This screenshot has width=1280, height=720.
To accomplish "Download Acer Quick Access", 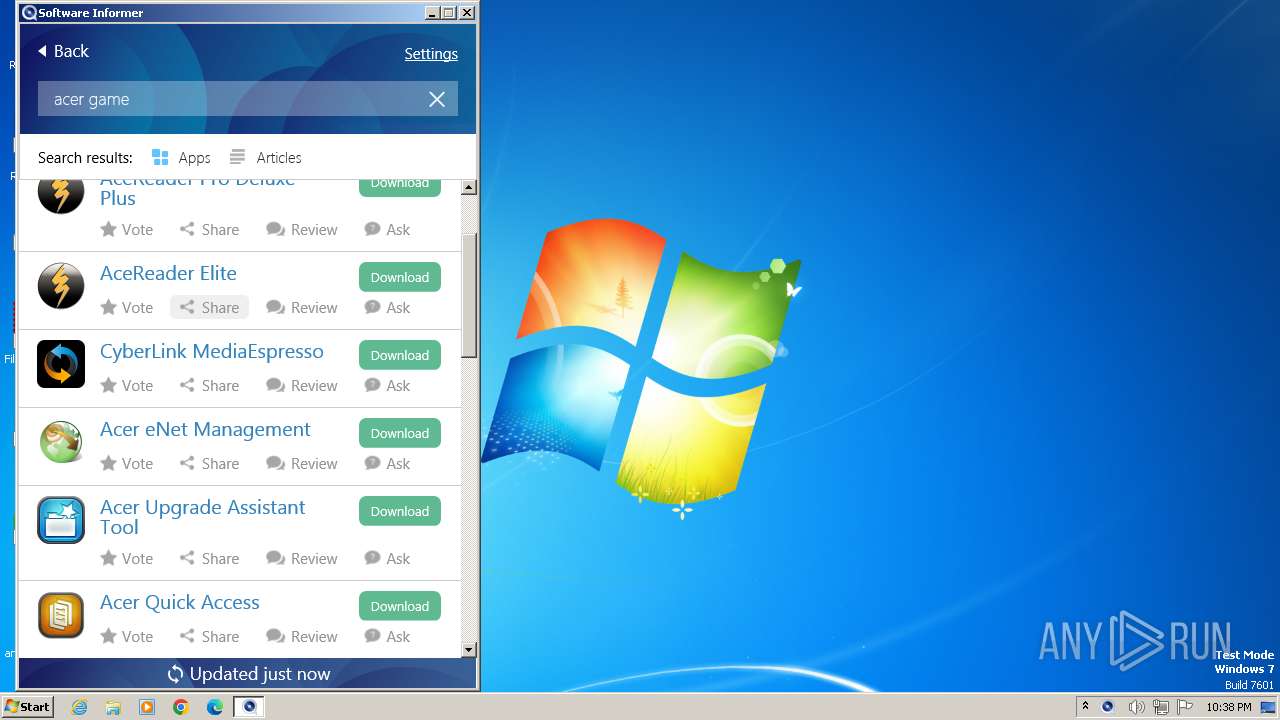I will [x=400, y=606].
